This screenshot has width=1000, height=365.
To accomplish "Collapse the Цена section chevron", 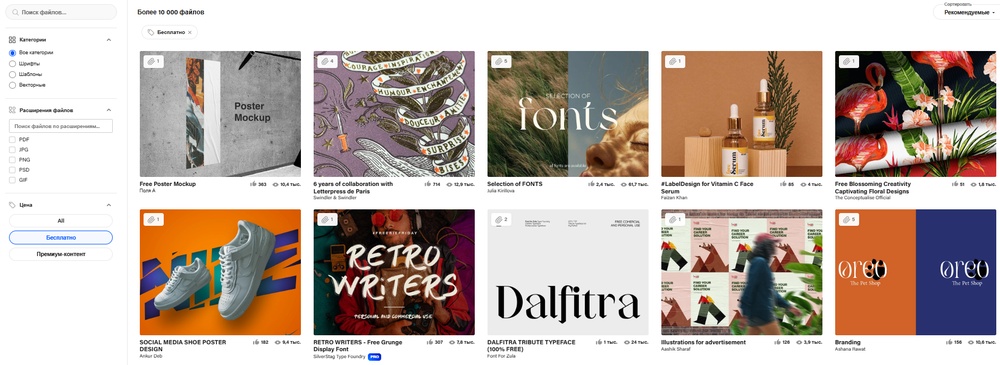I will pos(108,205).
